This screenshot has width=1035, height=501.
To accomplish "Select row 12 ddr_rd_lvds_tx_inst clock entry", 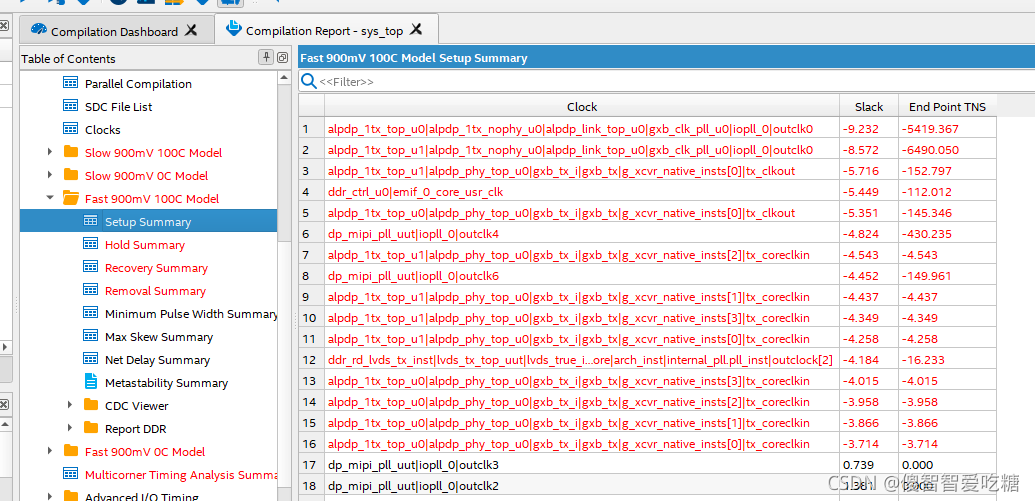I will (x=582, y=360).
